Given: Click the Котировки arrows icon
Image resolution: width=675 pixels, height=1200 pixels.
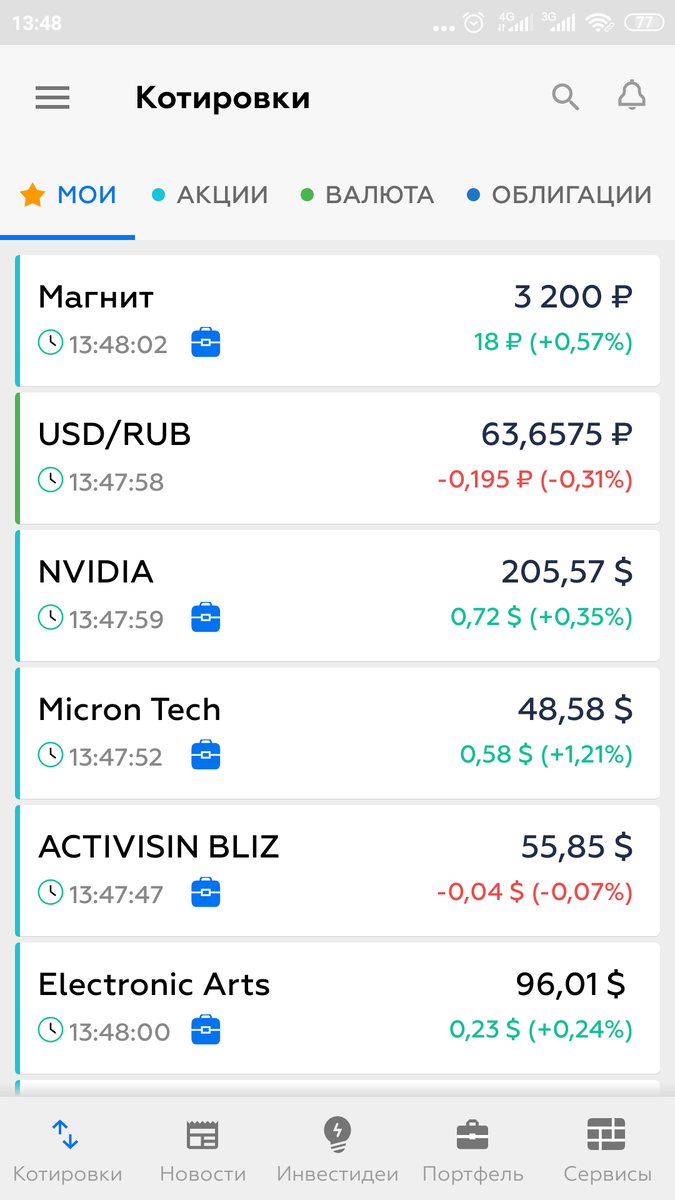Looking at the screenshot, I should click(66, 1135).
